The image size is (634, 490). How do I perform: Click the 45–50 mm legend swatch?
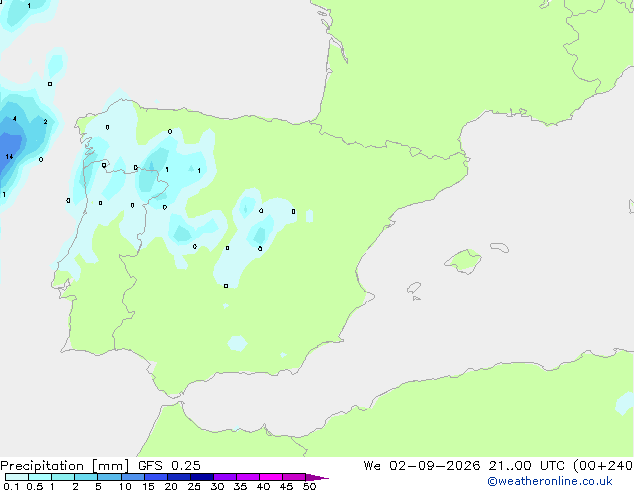pyautogui.click(x=294, y=477)
